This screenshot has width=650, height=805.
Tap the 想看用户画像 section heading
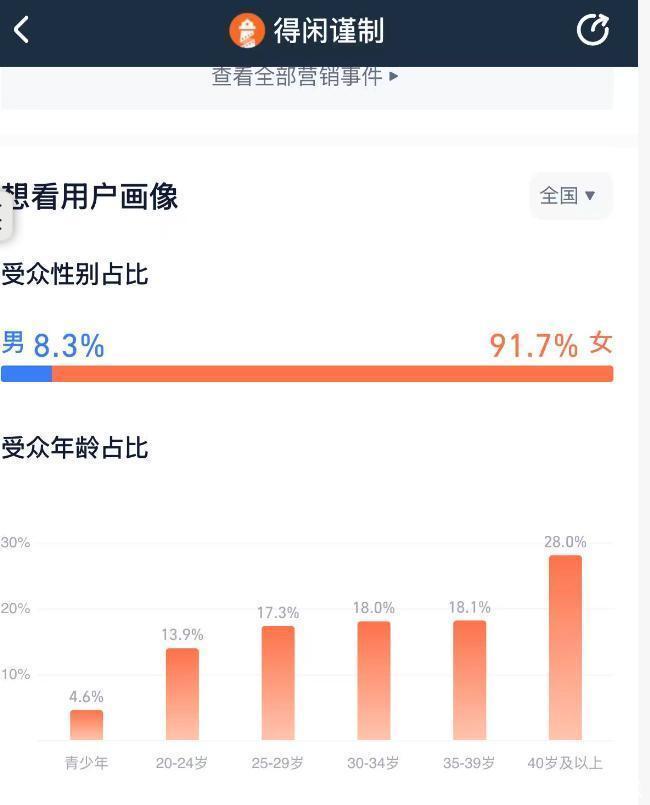[90, 197]
